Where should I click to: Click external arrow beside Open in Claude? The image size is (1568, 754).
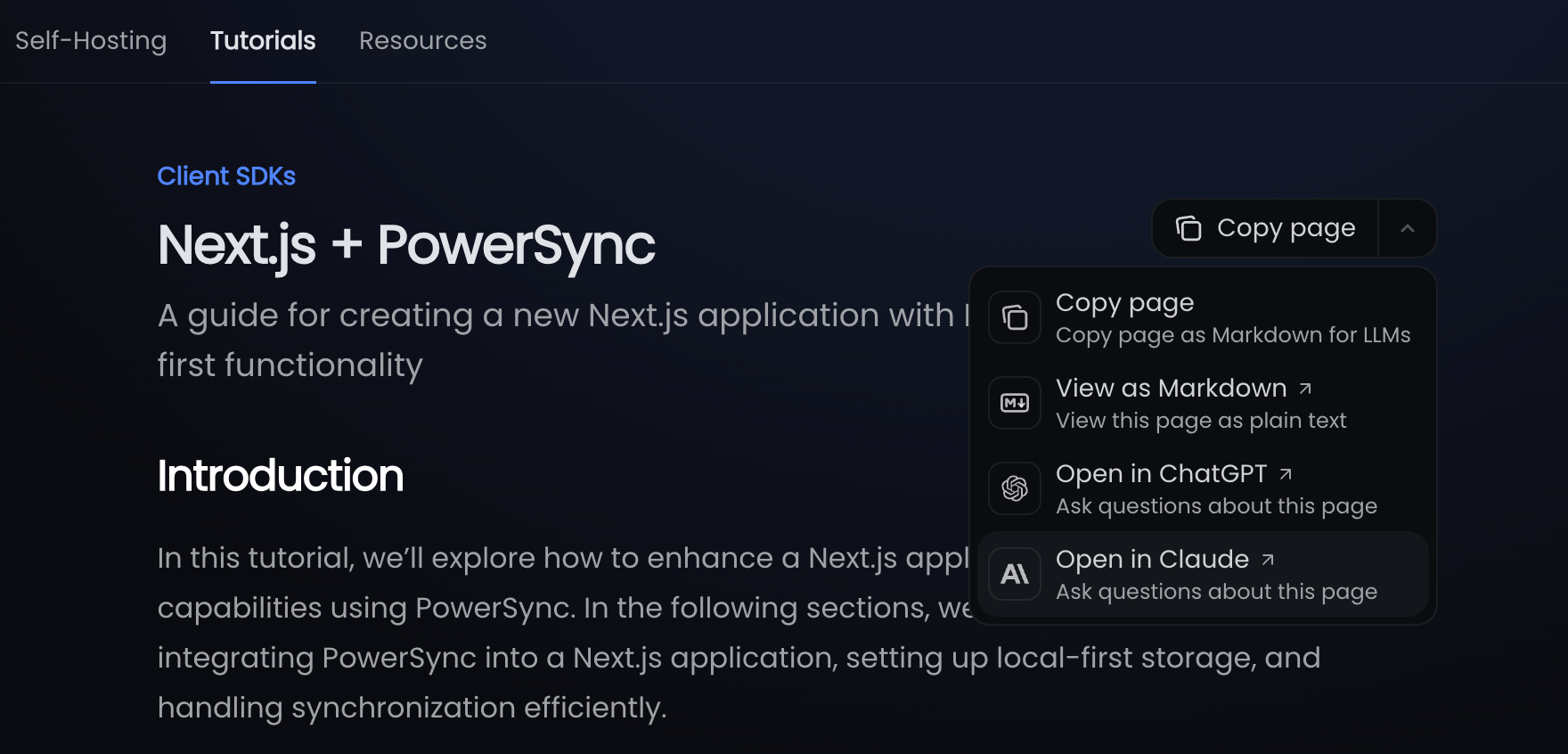1268,560
